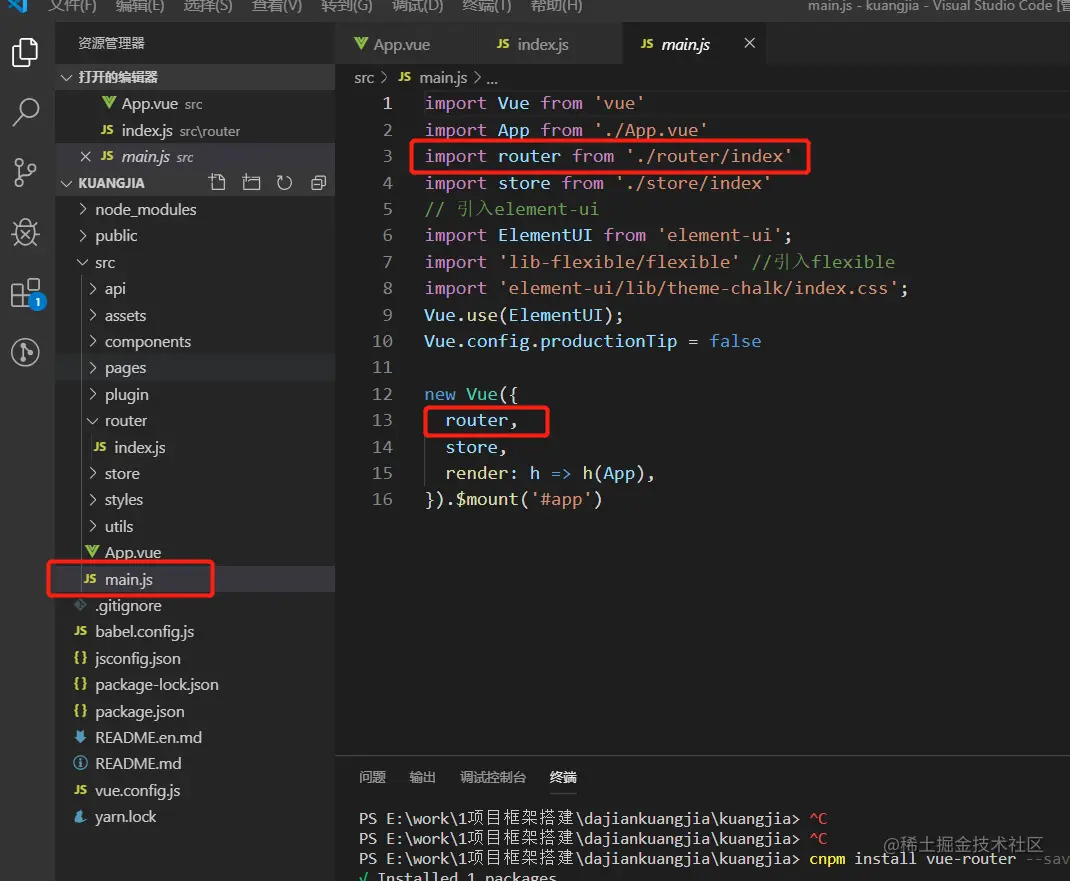Click main.js in the breadcrumb path

pos(443,78)
